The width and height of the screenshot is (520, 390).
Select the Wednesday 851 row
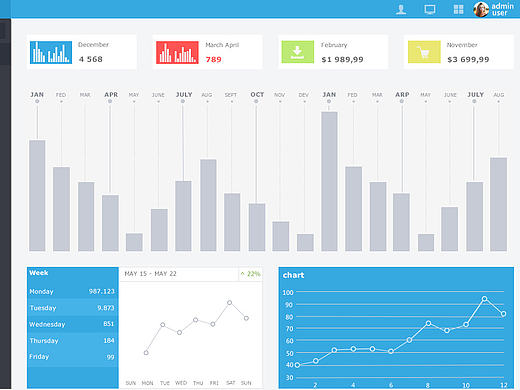click(x=73, y=324)
